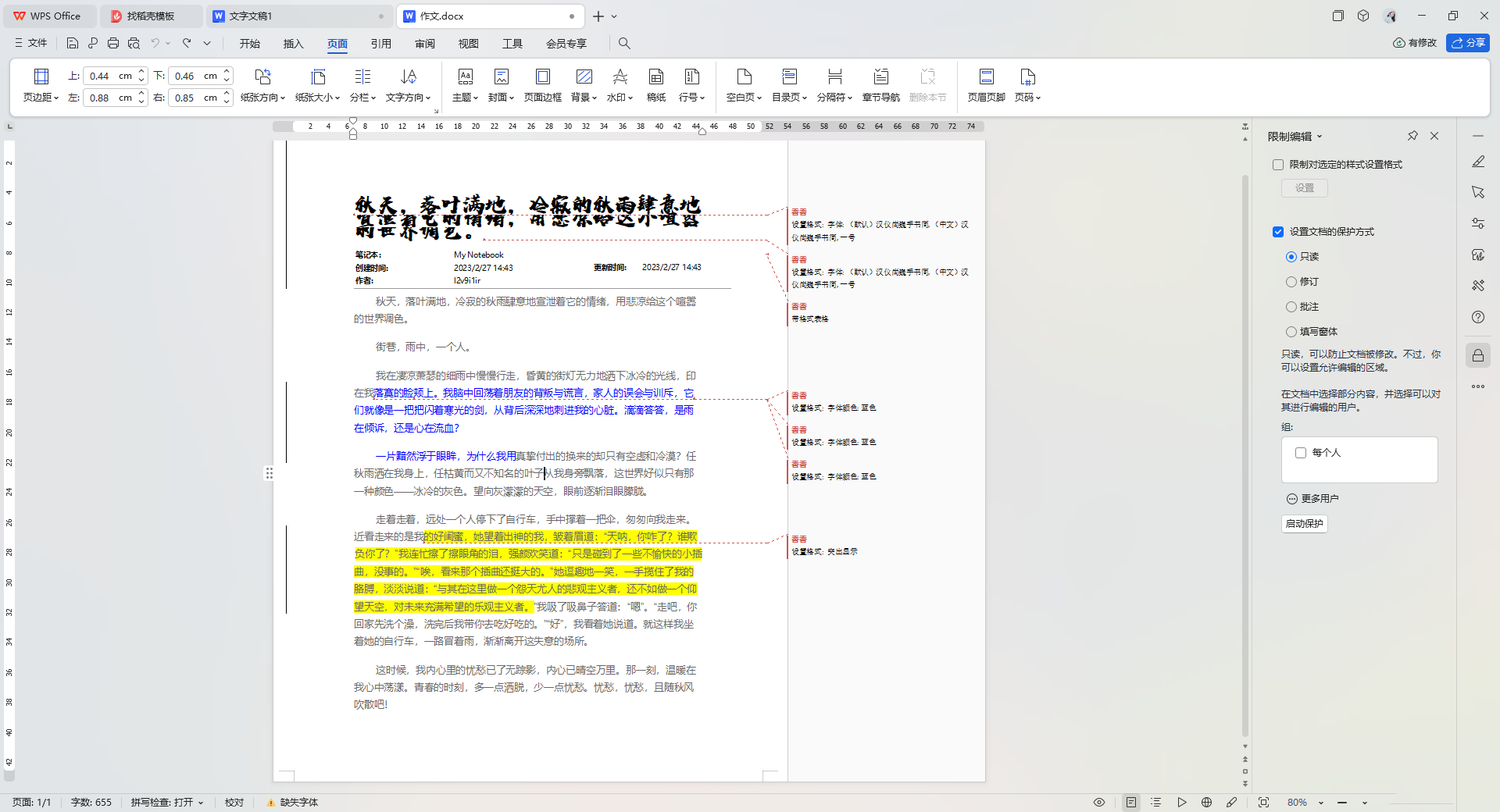Expand the quick access toolbar dropdown arrow
The width and height of the screenshot is (1500, 812).
pyautogui.click(x=207, y=43)
